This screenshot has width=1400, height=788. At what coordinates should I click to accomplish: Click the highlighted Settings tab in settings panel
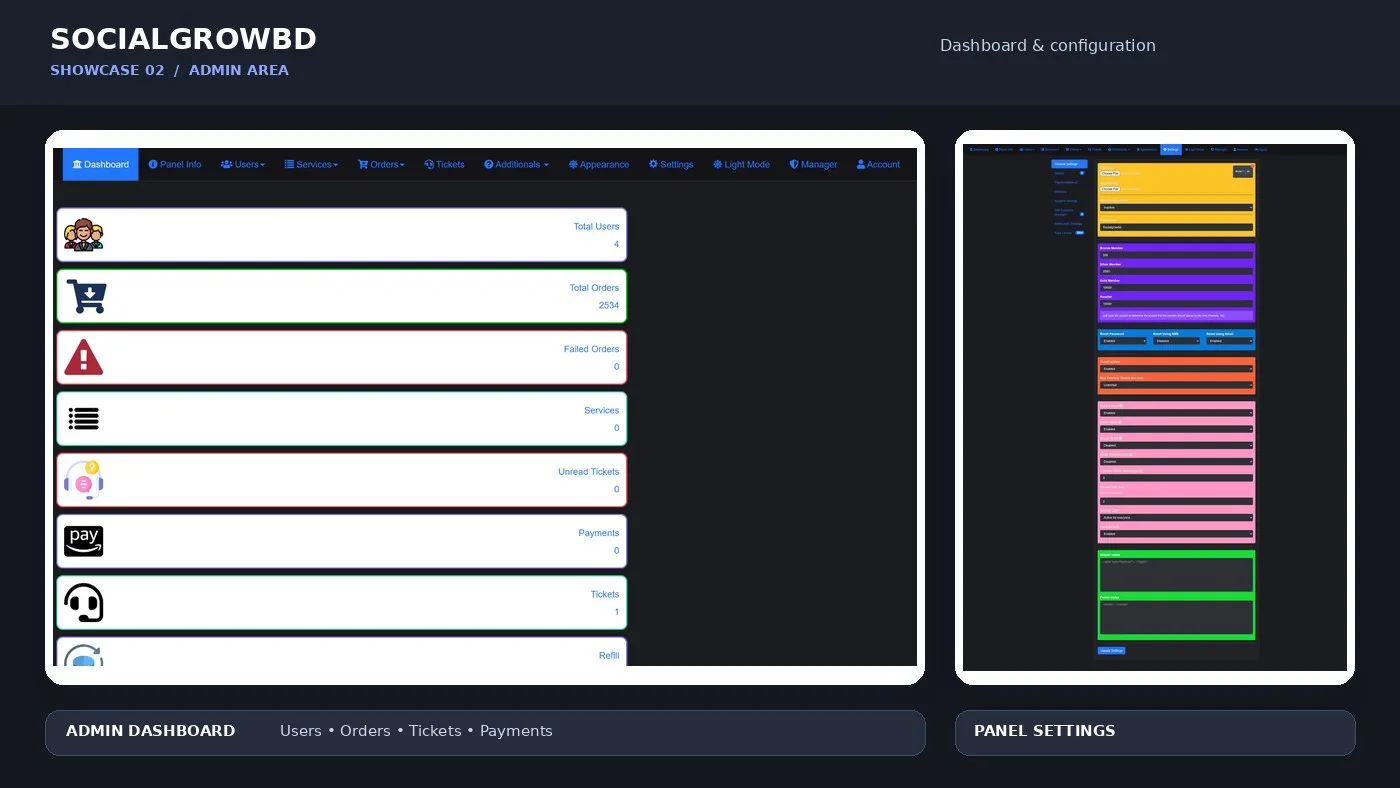point(1171,150)
